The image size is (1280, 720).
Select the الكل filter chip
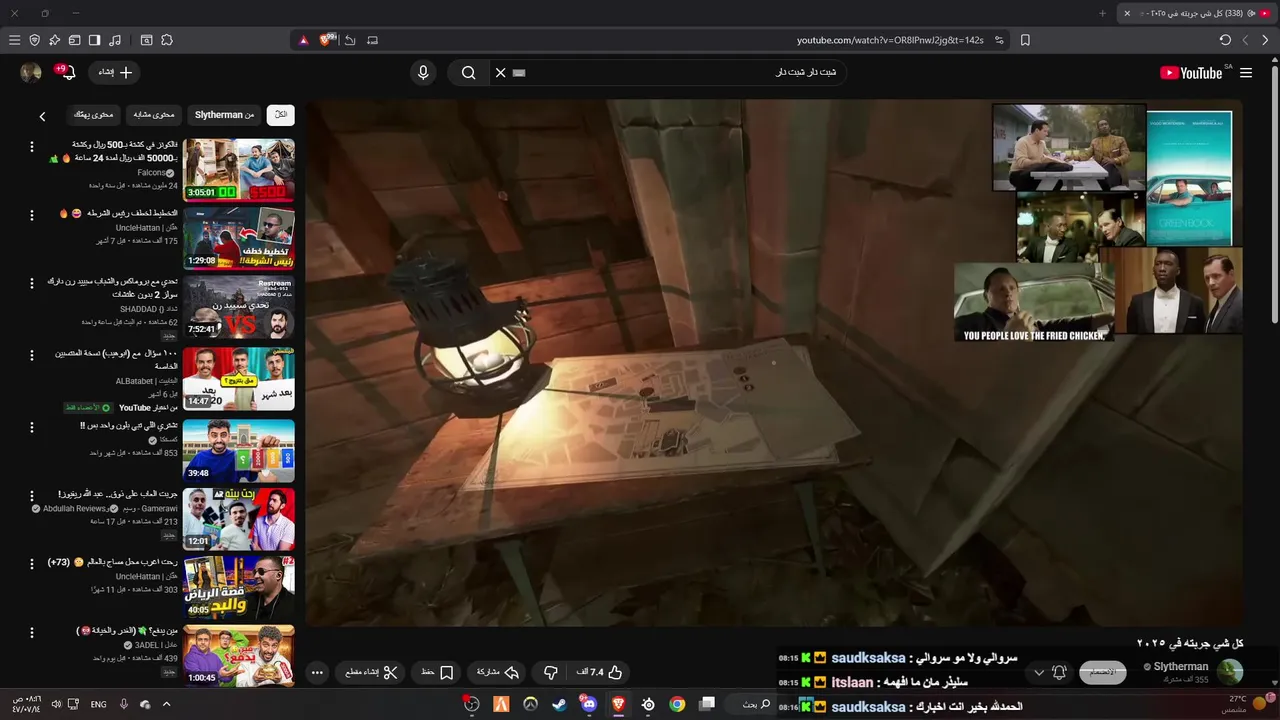pos(281,115)
